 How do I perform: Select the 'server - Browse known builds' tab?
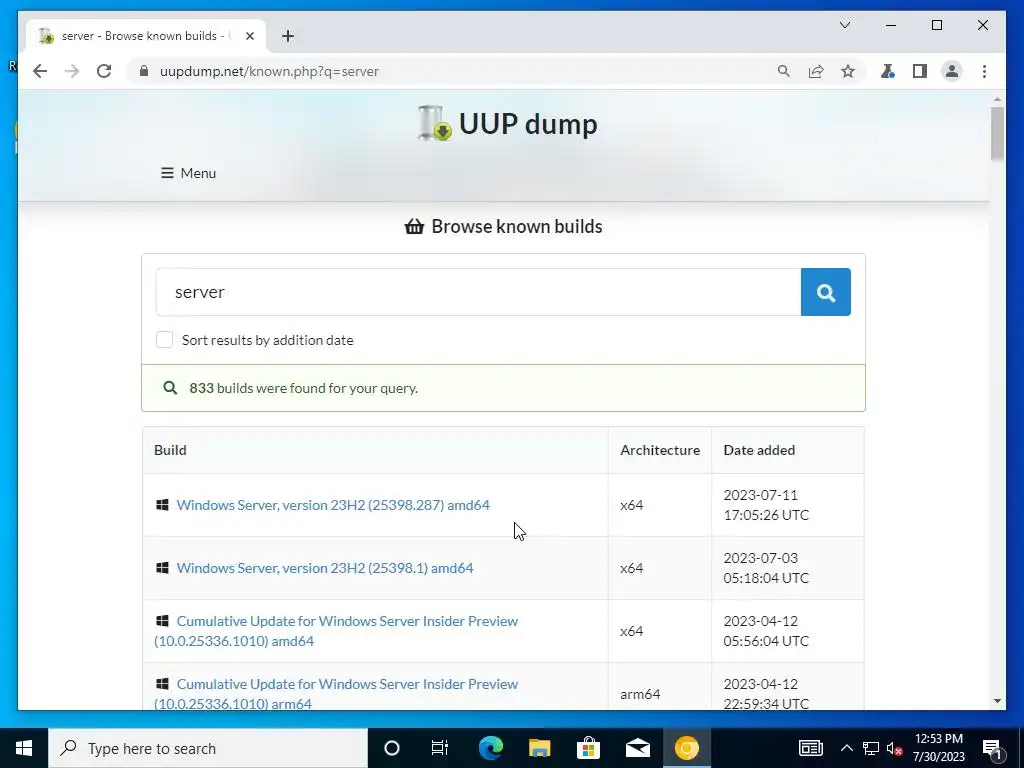(146, 36)
